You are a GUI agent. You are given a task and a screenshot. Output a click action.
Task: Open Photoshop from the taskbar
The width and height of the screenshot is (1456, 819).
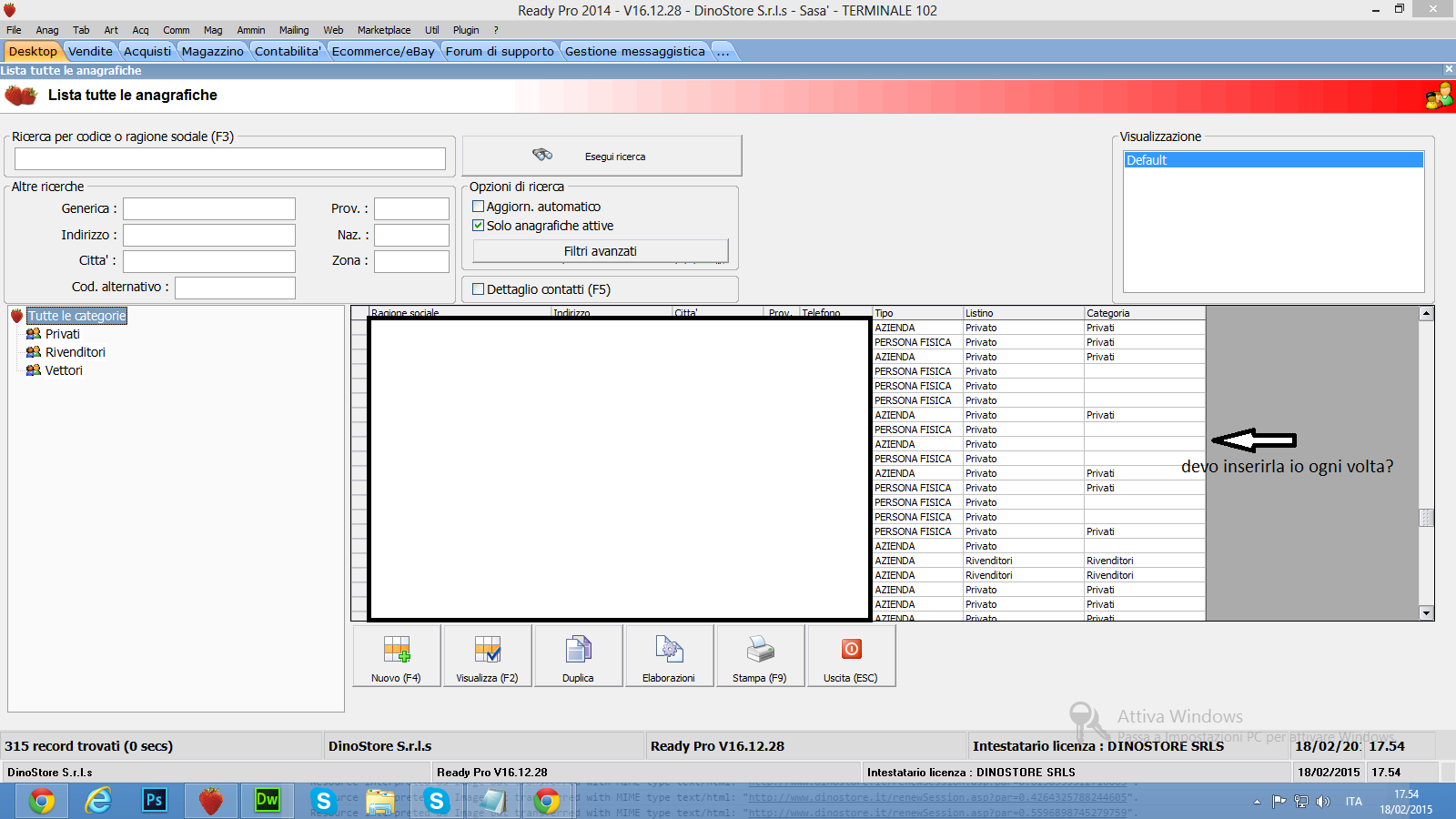155,801
